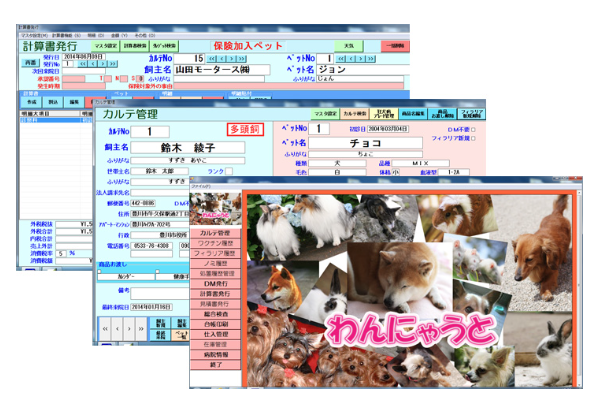Jump to first record beside カルテNo 15

click(x=211, y=59)
